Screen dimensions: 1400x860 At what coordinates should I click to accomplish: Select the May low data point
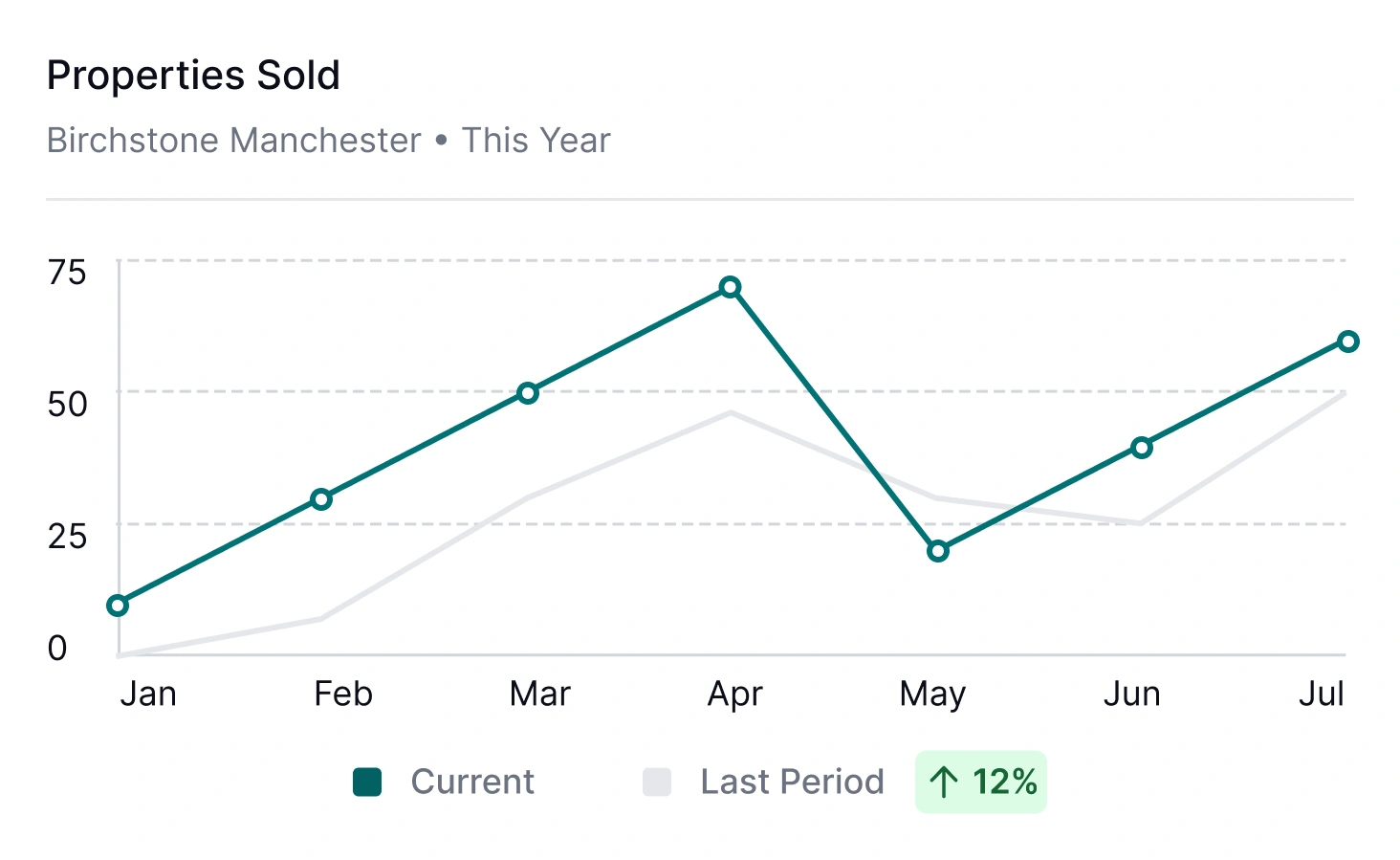pos(938,551)
